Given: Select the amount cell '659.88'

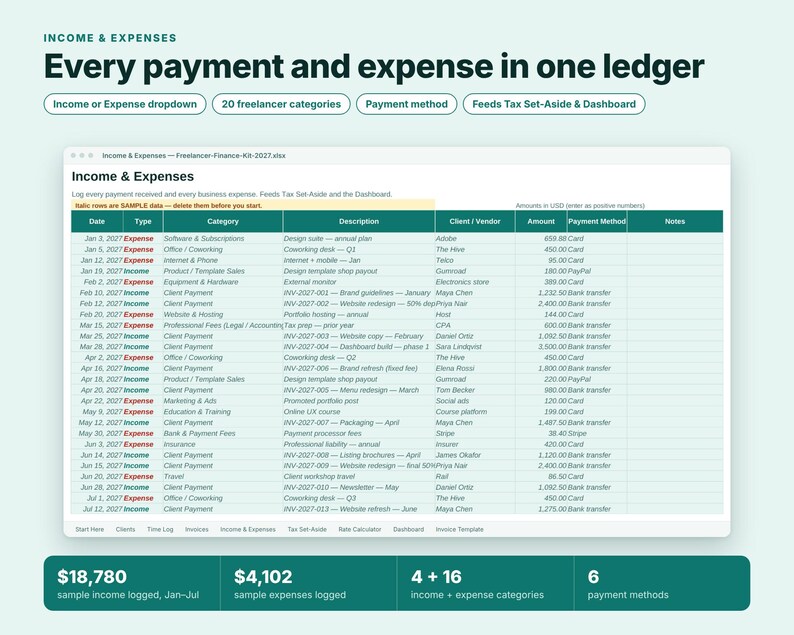Looking at the screenshot, I should (x=541, y=239).
